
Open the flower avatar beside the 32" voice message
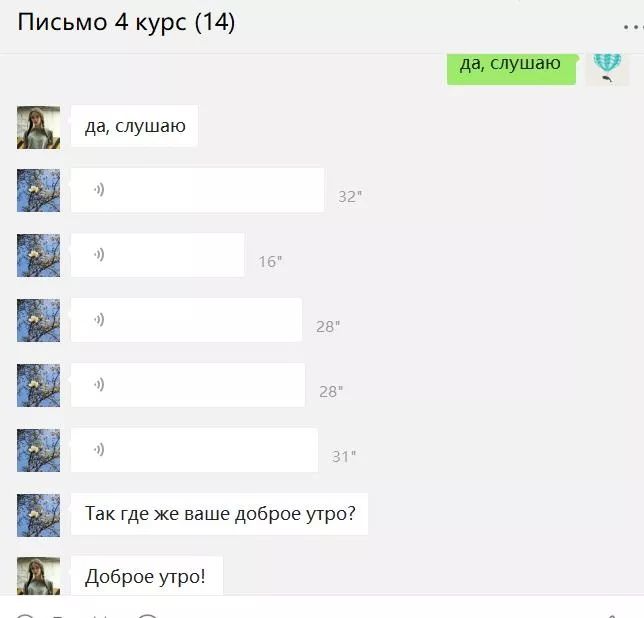click(x=38, y=191)
